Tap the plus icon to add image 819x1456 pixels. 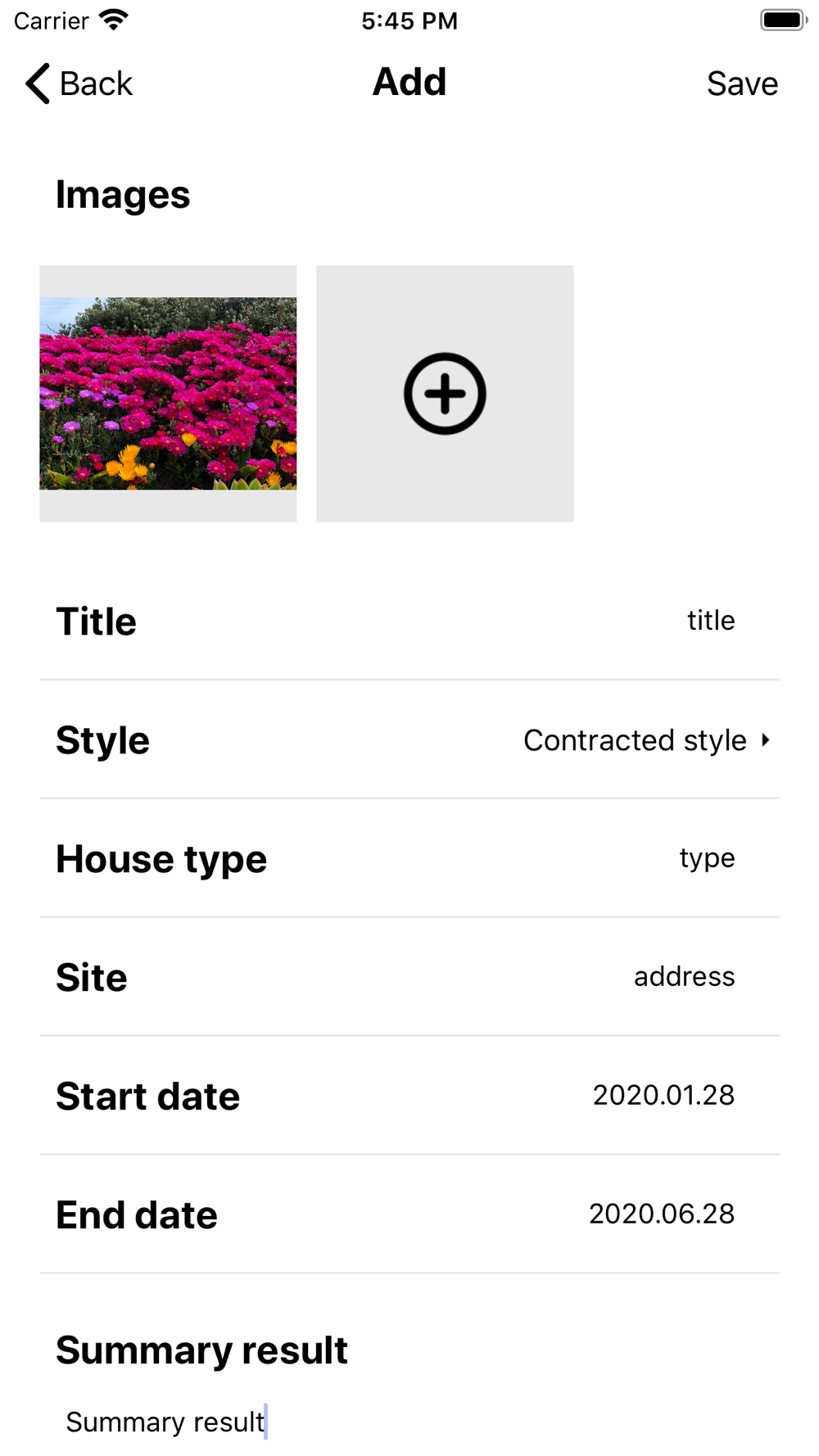(x=445, y=394)
